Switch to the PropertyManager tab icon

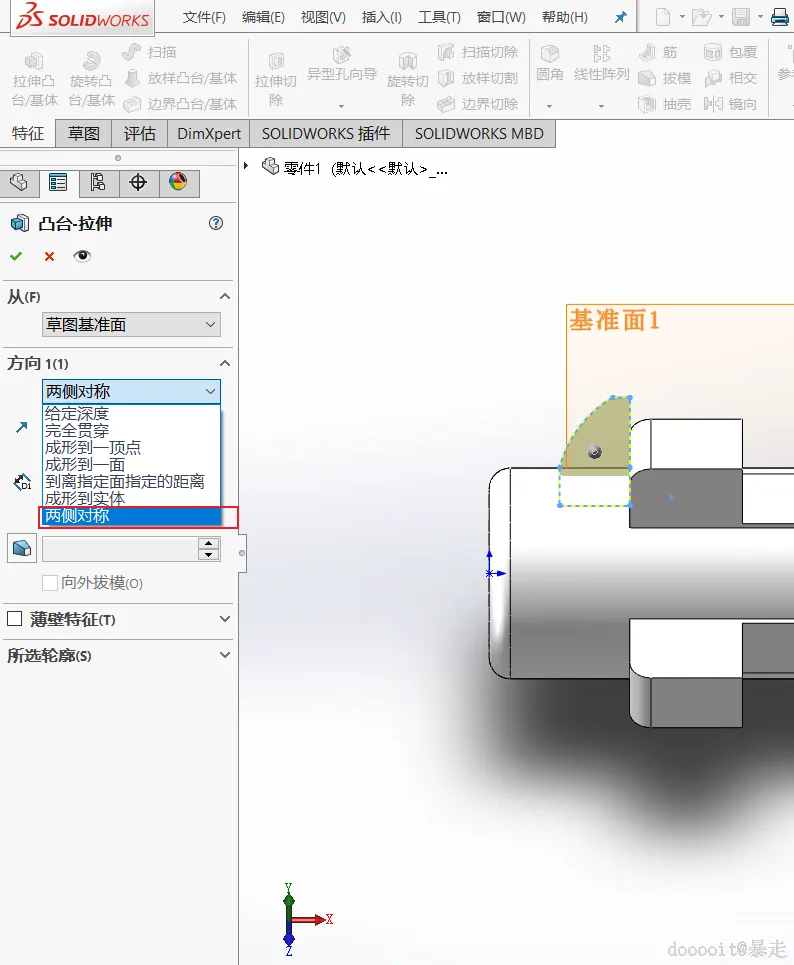click(x=58, y=183)
